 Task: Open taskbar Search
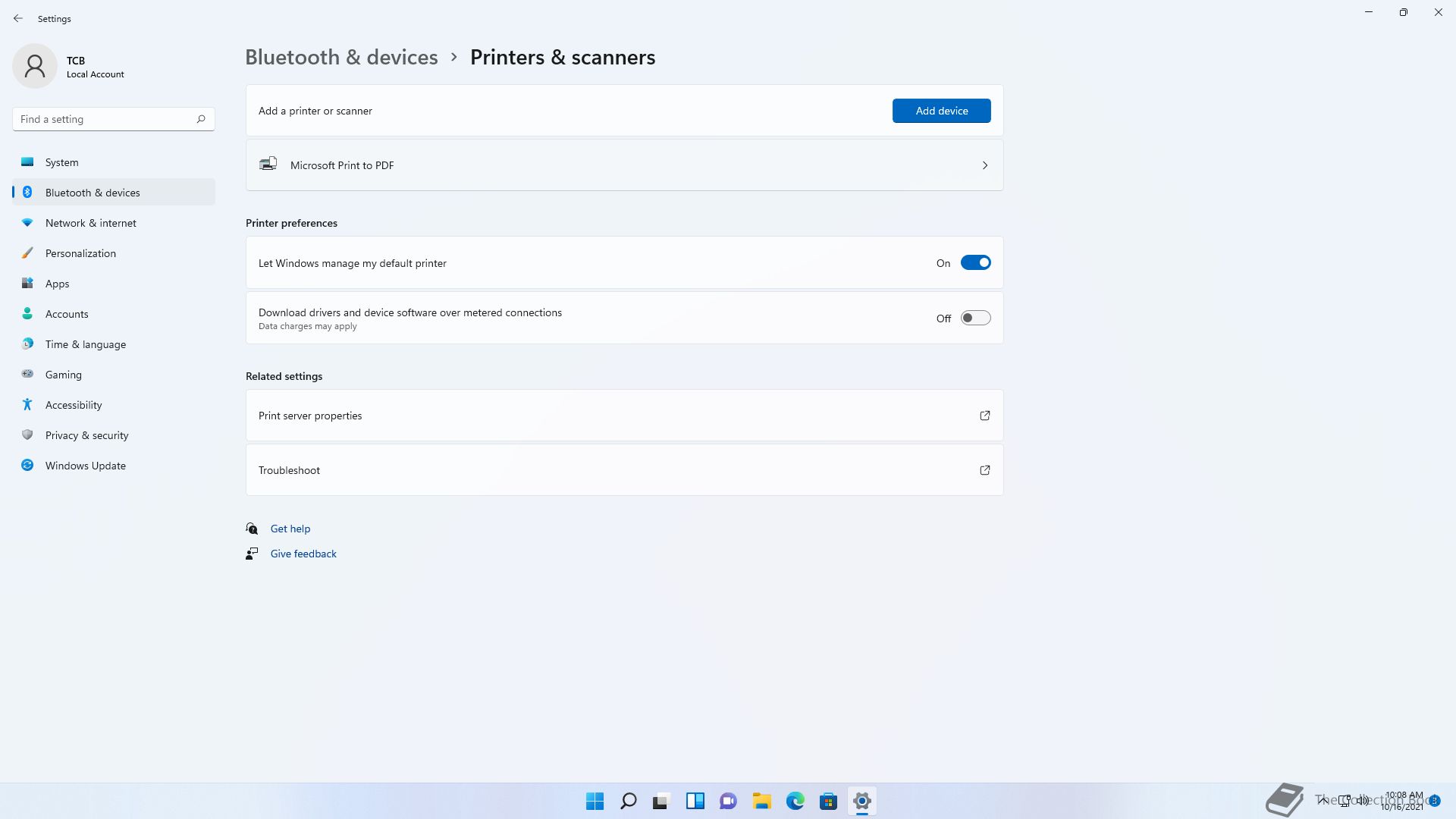(629, 801)
